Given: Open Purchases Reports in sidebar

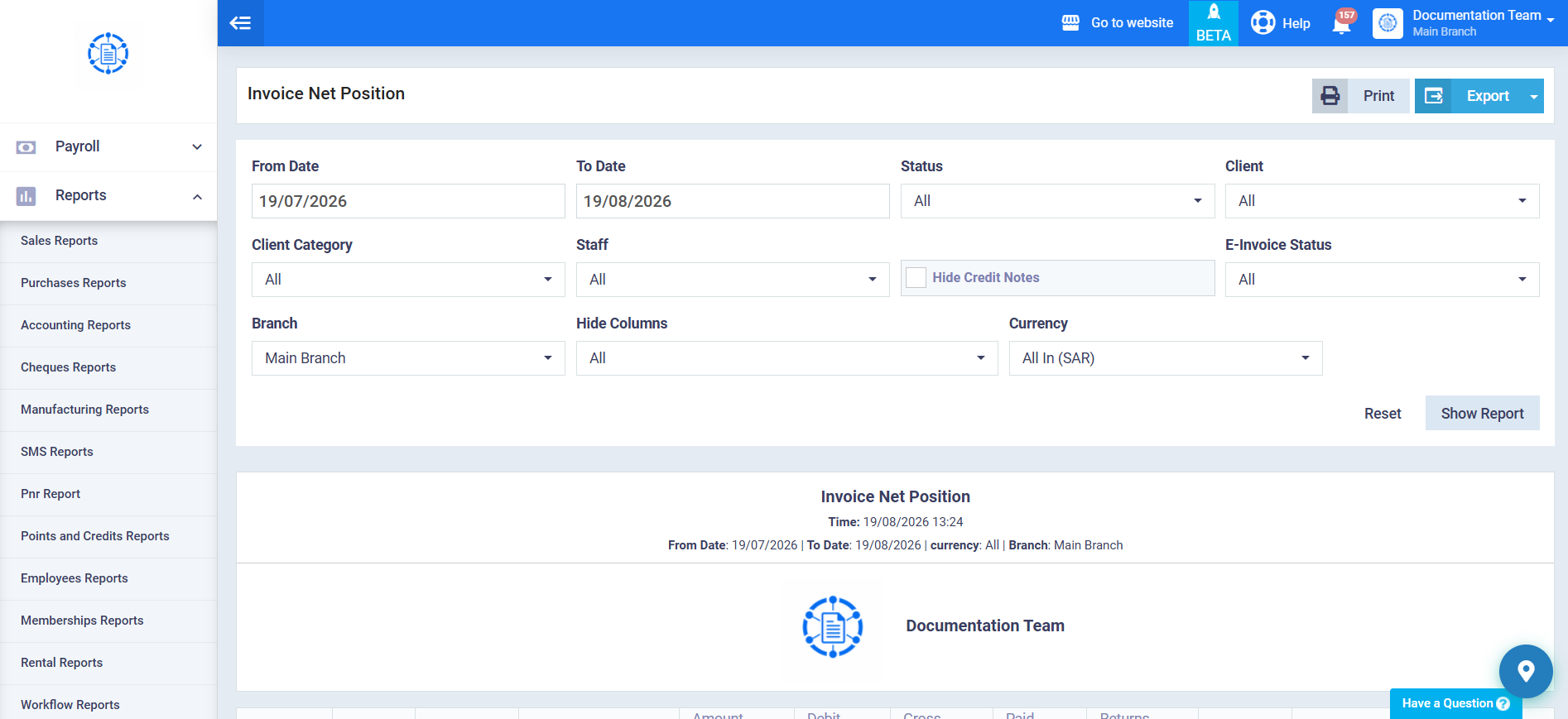Looking at the screenshot, I should [108, 283].
